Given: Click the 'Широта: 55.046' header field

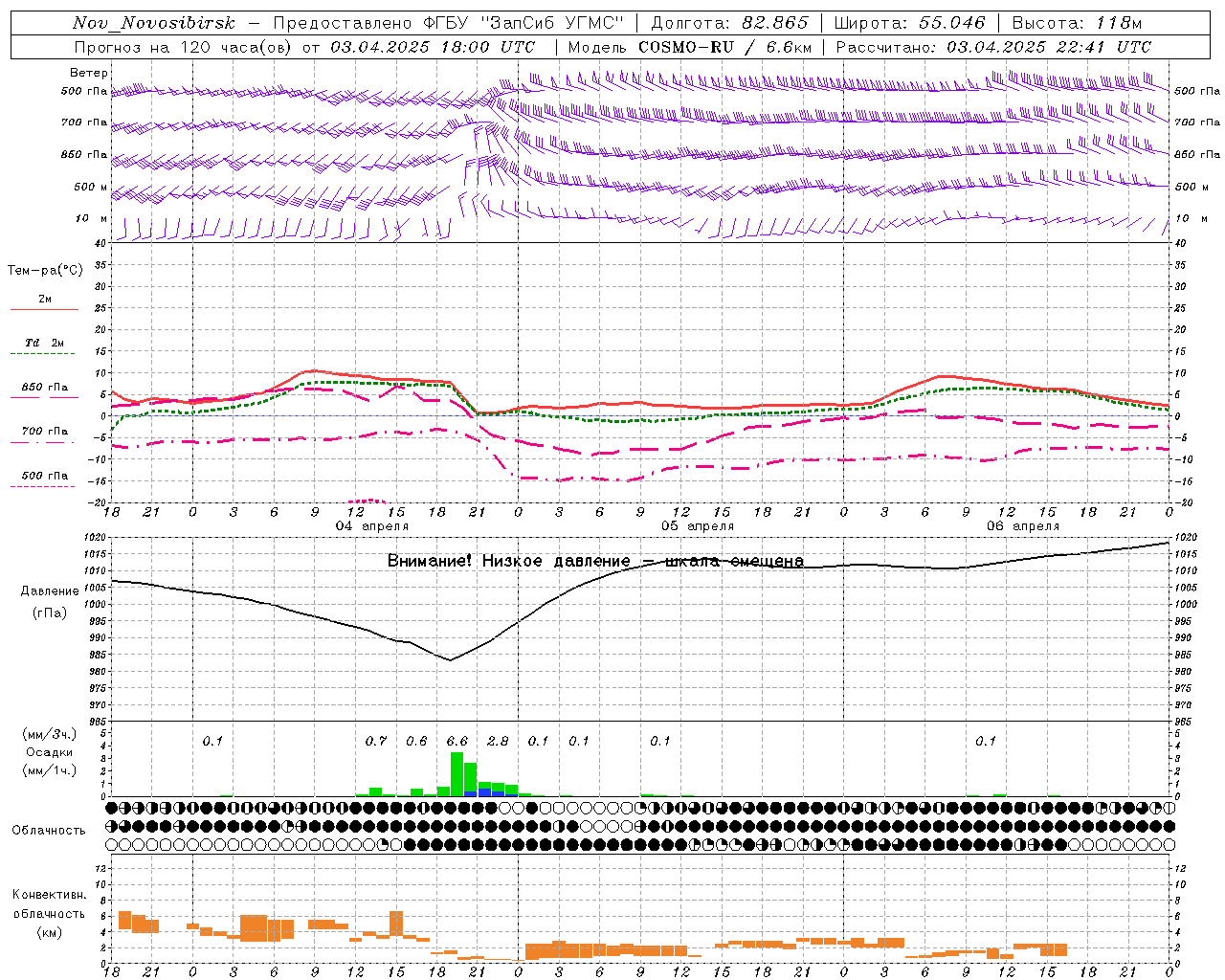Looking at the screenshot, I should pos(909,23).
